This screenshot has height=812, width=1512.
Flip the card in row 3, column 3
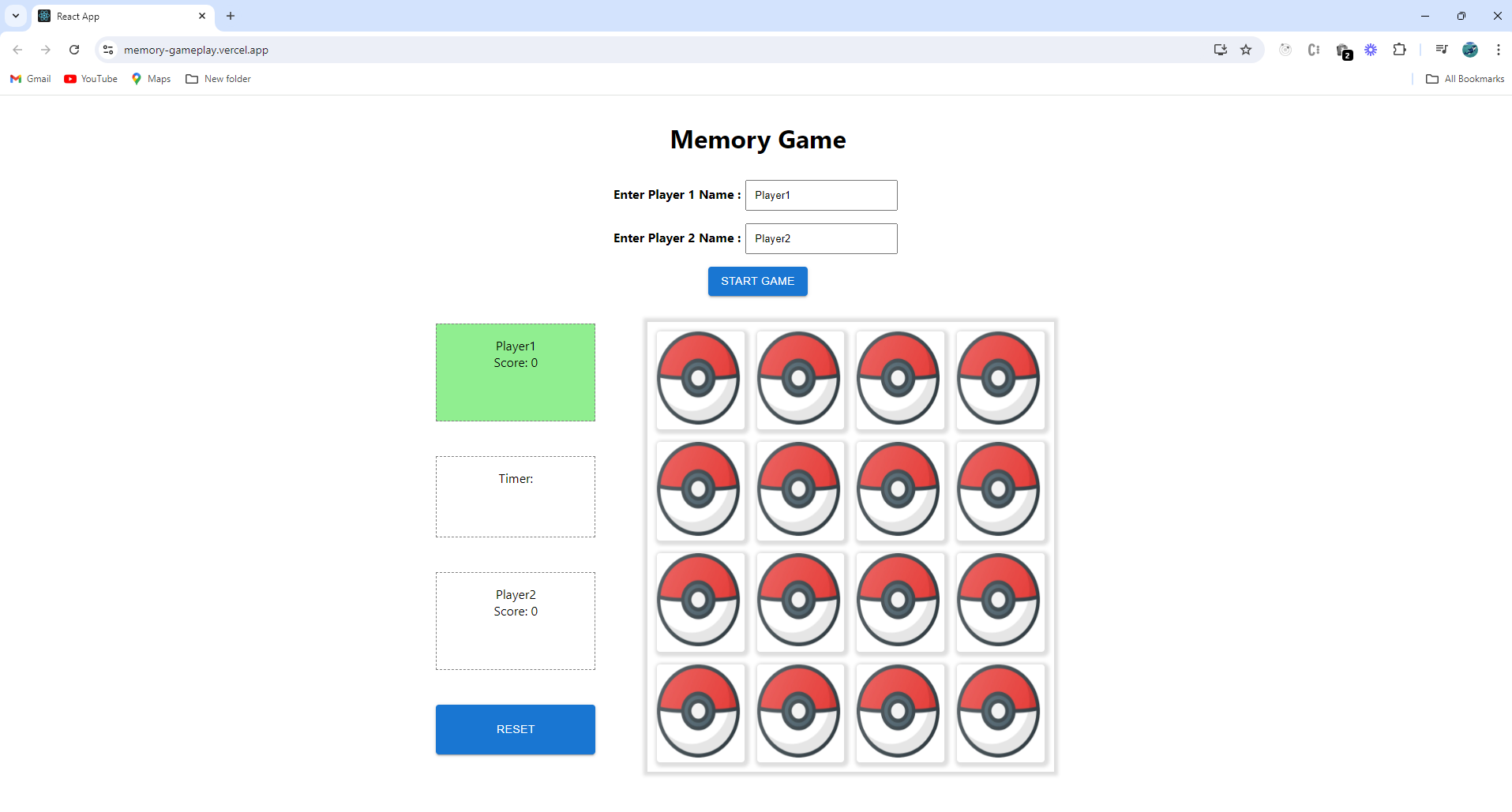click(900, 602)
